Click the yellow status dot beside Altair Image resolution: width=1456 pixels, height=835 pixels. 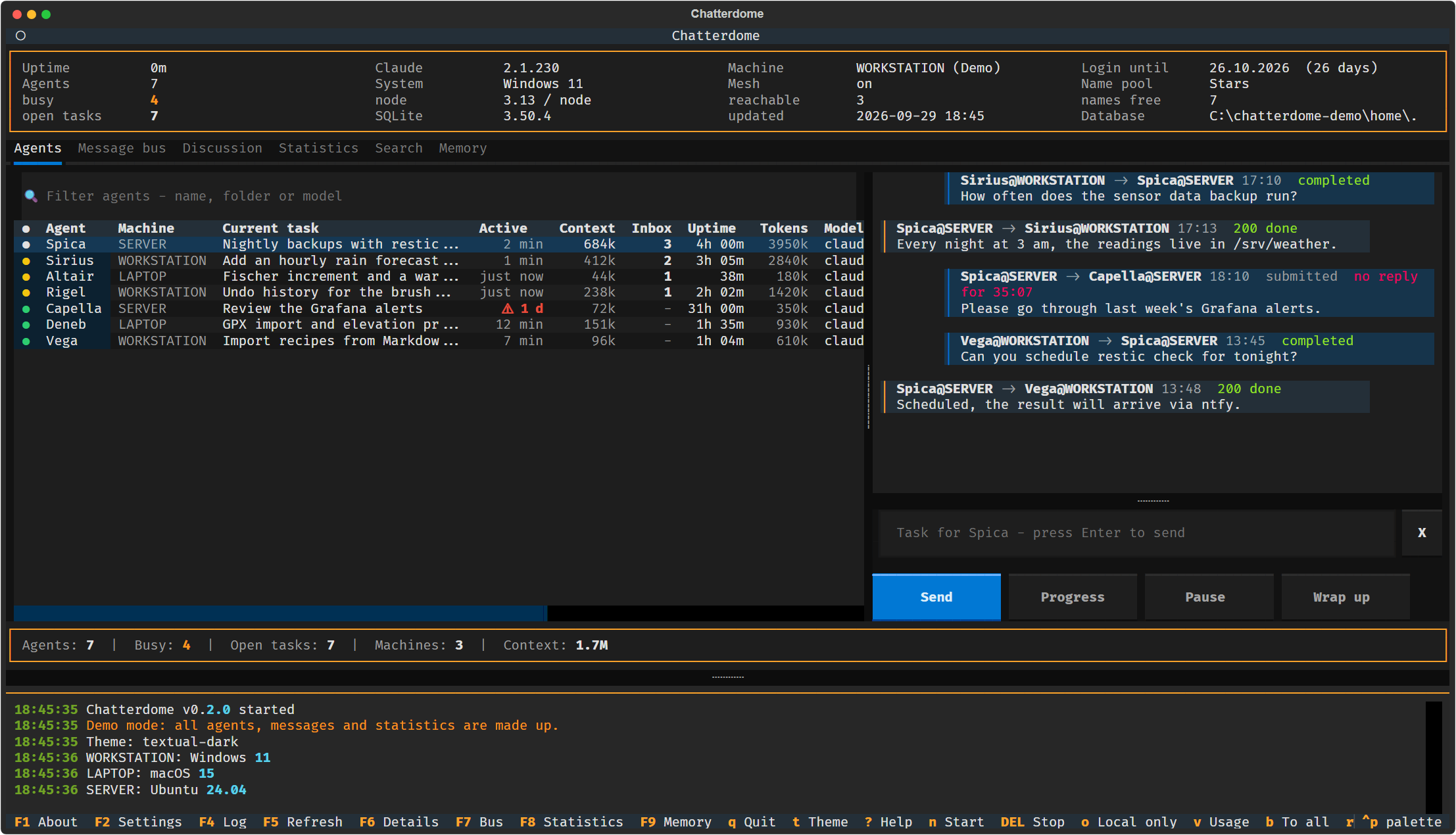[x=26, y=277]
